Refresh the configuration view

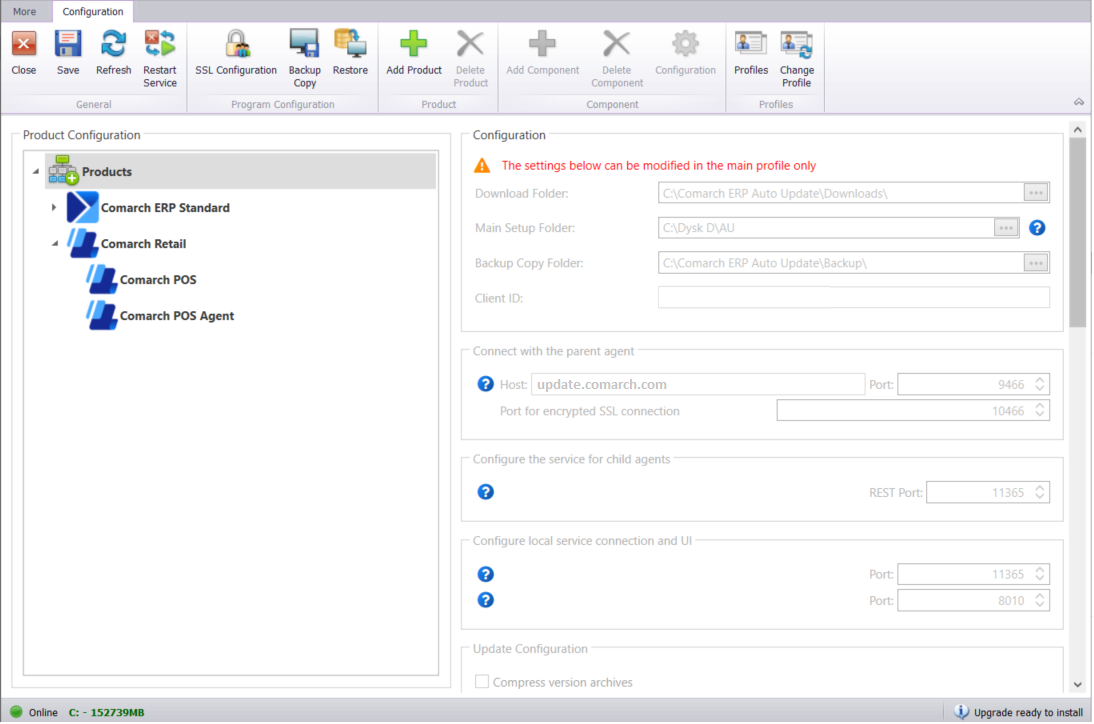pos(113,45)
